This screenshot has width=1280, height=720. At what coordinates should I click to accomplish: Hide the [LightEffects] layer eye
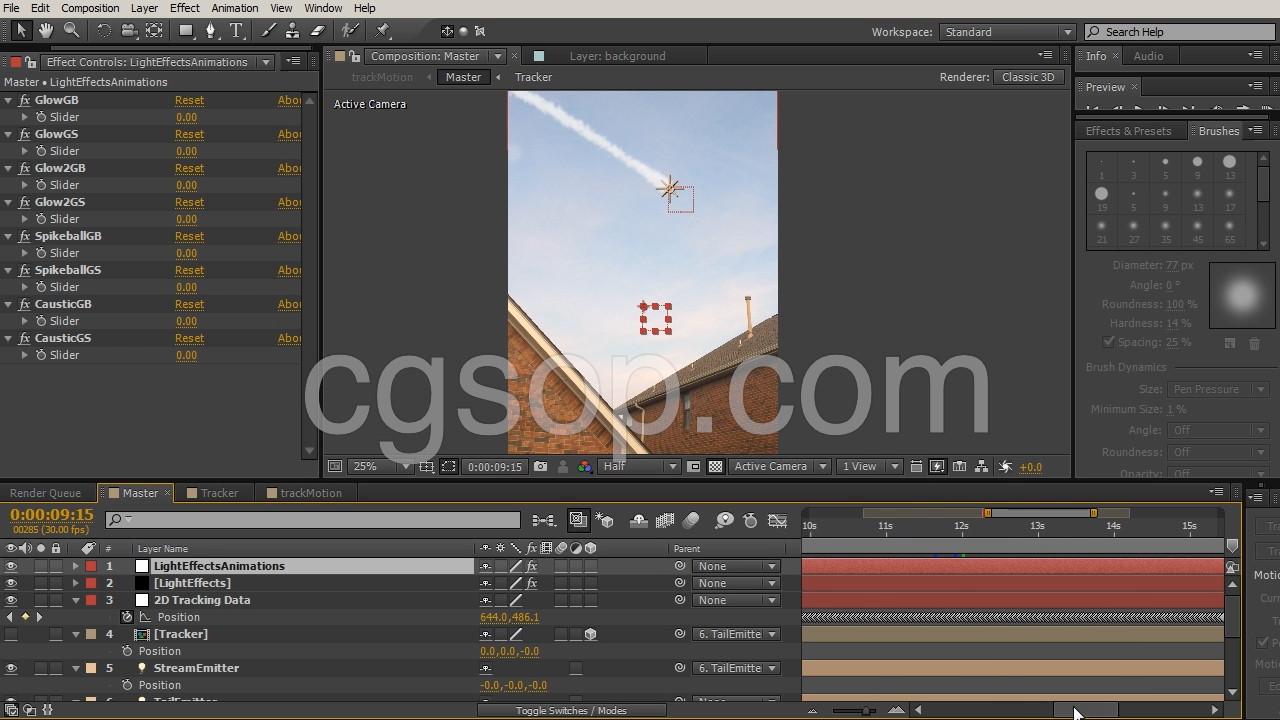[11, 583]
